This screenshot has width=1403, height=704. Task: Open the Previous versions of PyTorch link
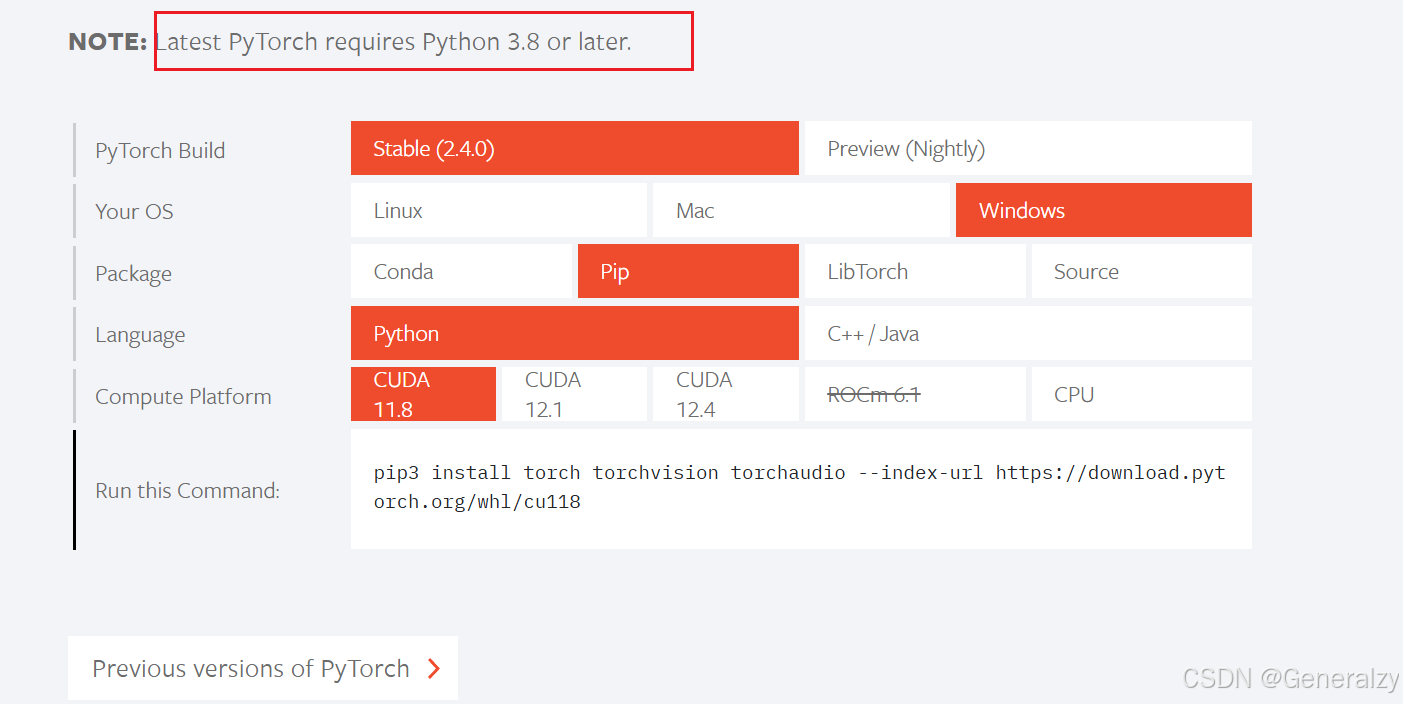coord(251,669)
